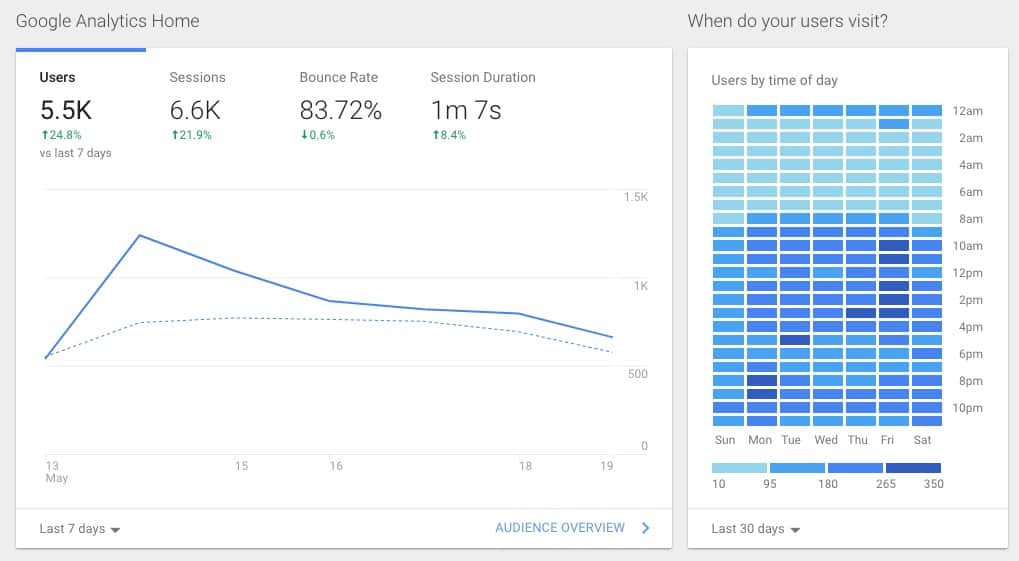Click the Mon column label

click(x=760, y=440)
